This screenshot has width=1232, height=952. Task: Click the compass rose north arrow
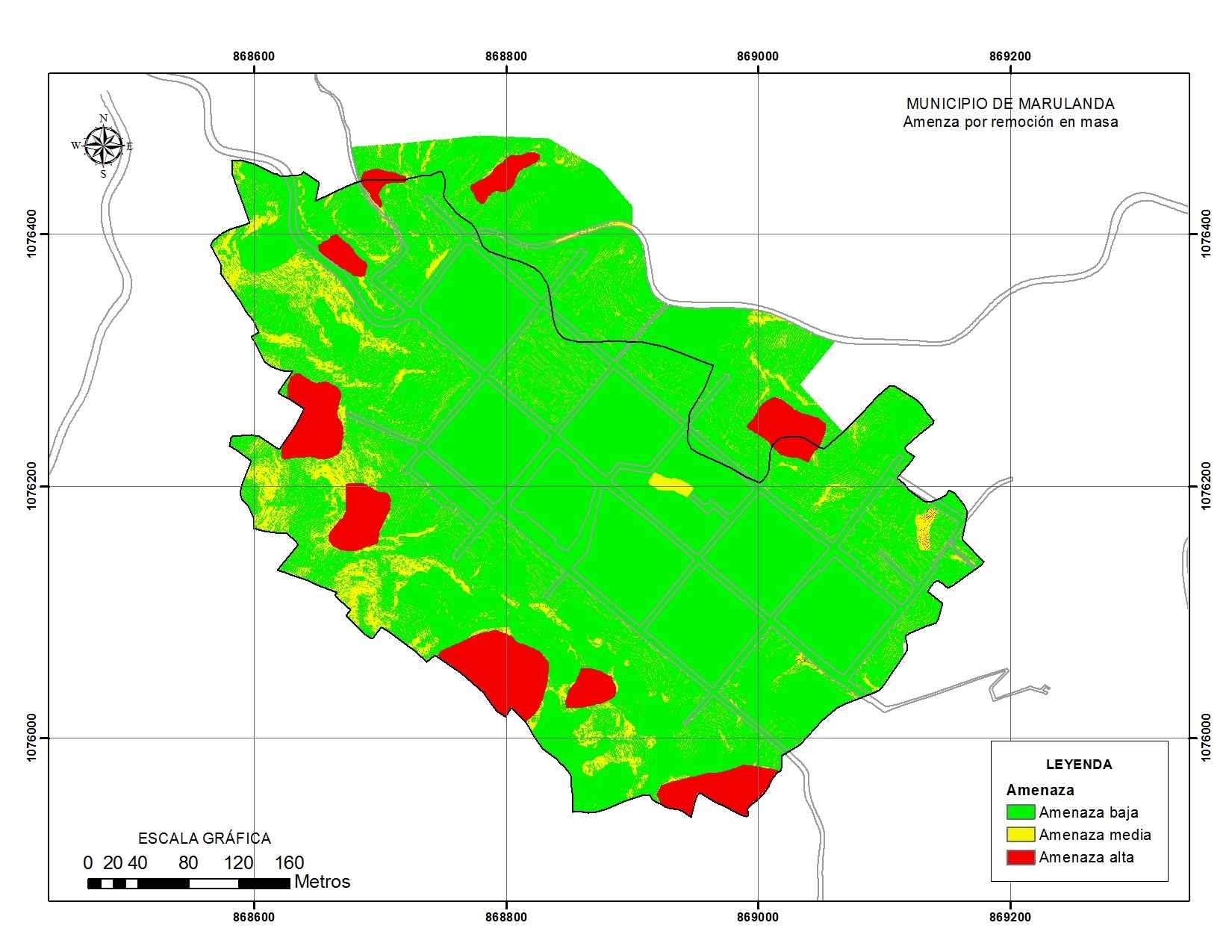pyautogui.click(x=104, y=146)
